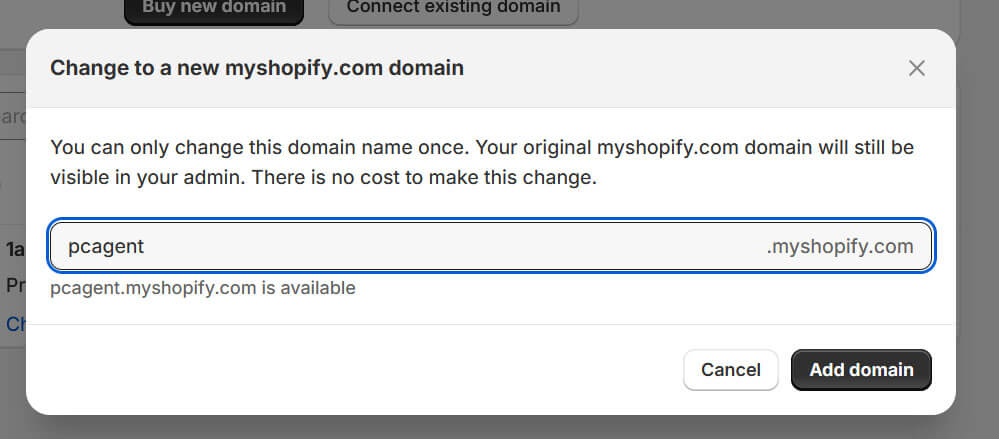Image resolution: width=999 pixels, height=439 pixels.
Task: Focus the partially hidden search field at left
Action: [x=10, y=117]
